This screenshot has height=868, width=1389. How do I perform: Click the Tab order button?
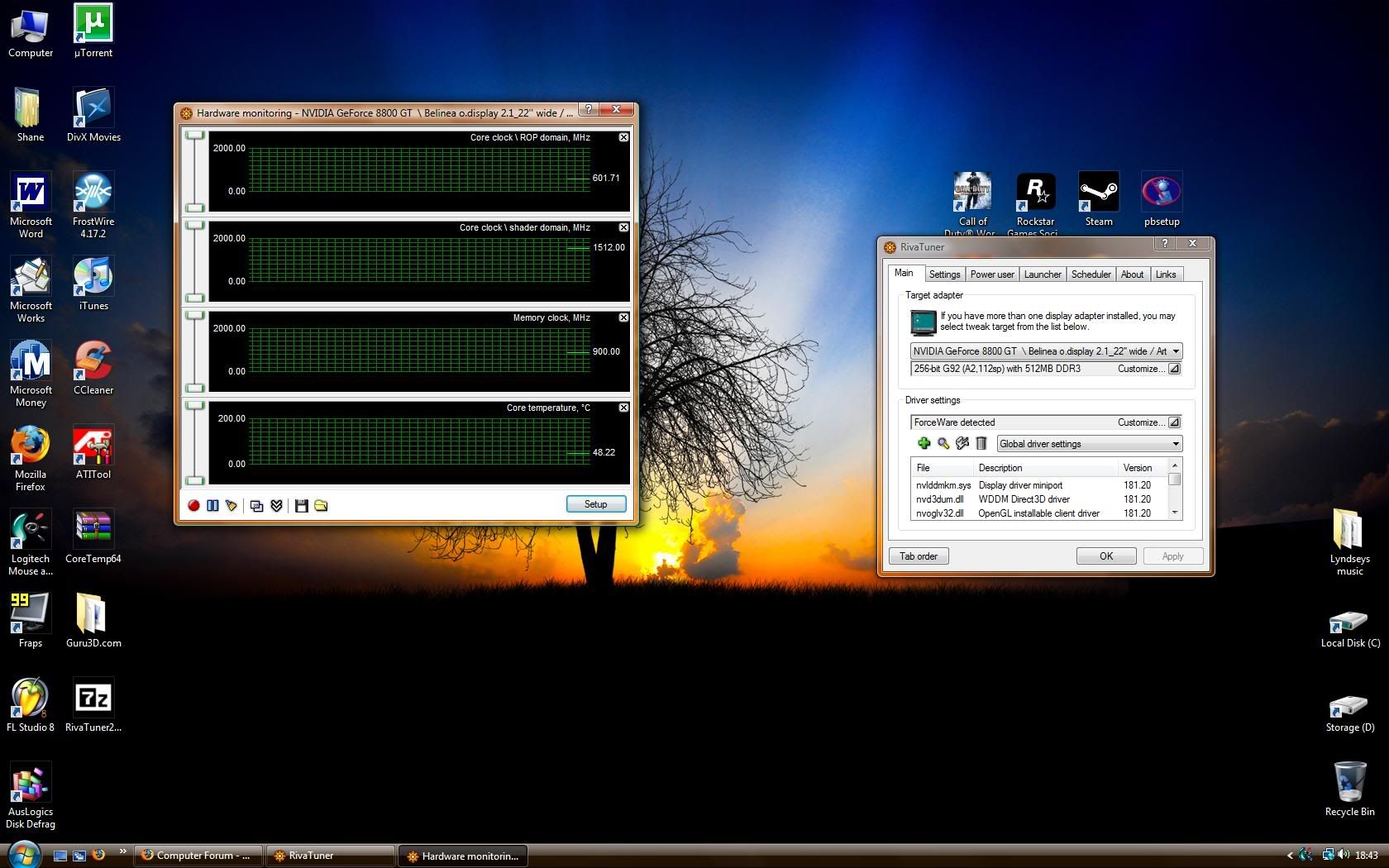click(x=918, y=556)
